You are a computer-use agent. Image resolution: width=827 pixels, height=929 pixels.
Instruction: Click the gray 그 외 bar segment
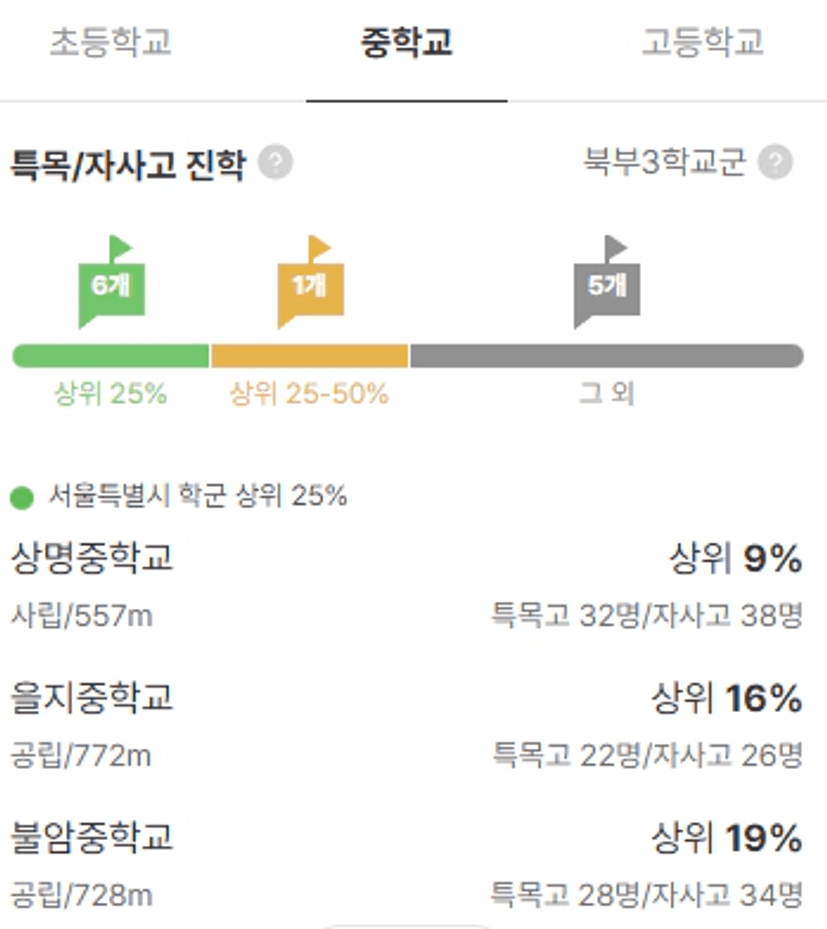pyautogui.click(x=607, y=356)
